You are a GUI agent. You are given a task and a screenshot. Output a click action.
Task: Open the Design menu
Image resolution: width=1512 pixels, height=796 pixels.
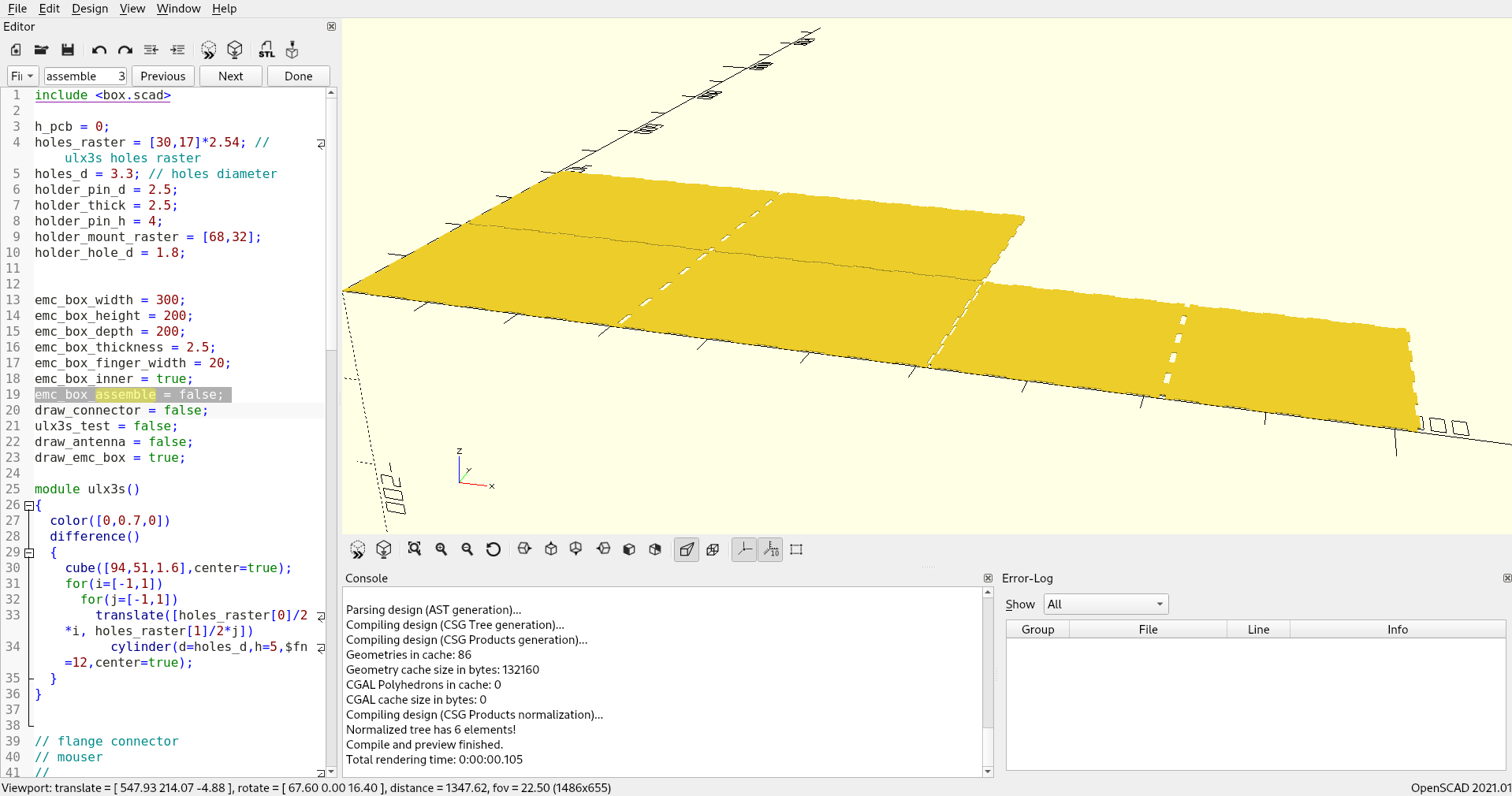pos(90,9)
